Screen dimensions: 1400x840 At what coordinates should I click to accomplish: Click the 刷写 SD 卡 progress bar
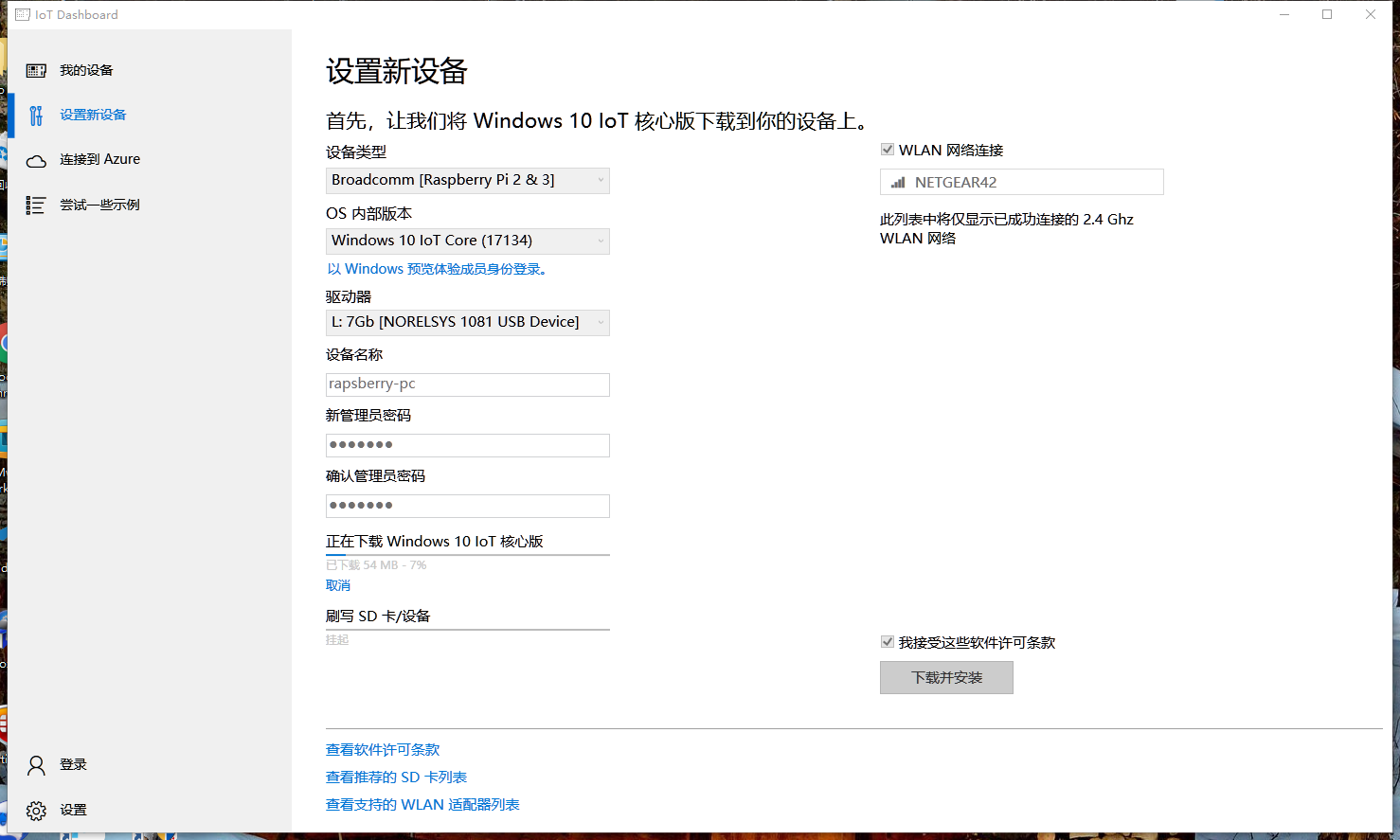tap(468, 629)
